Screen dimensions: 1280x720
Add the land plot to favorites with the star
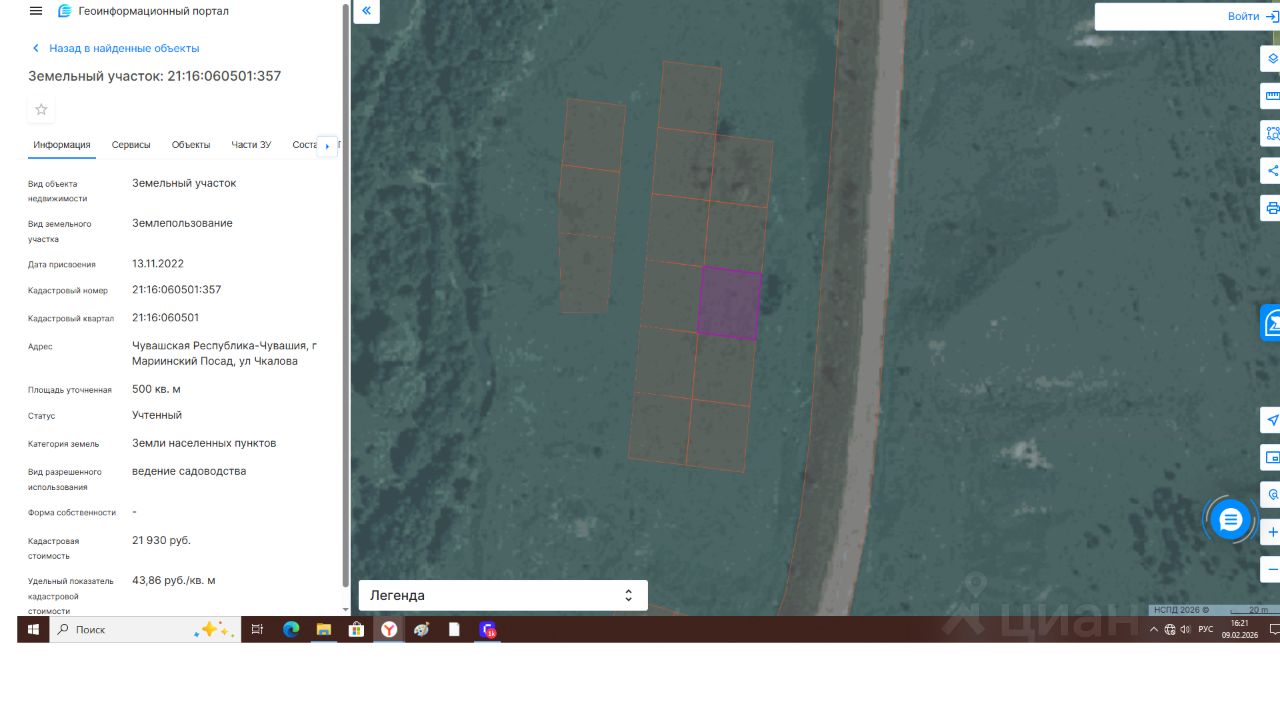point(41,110)
